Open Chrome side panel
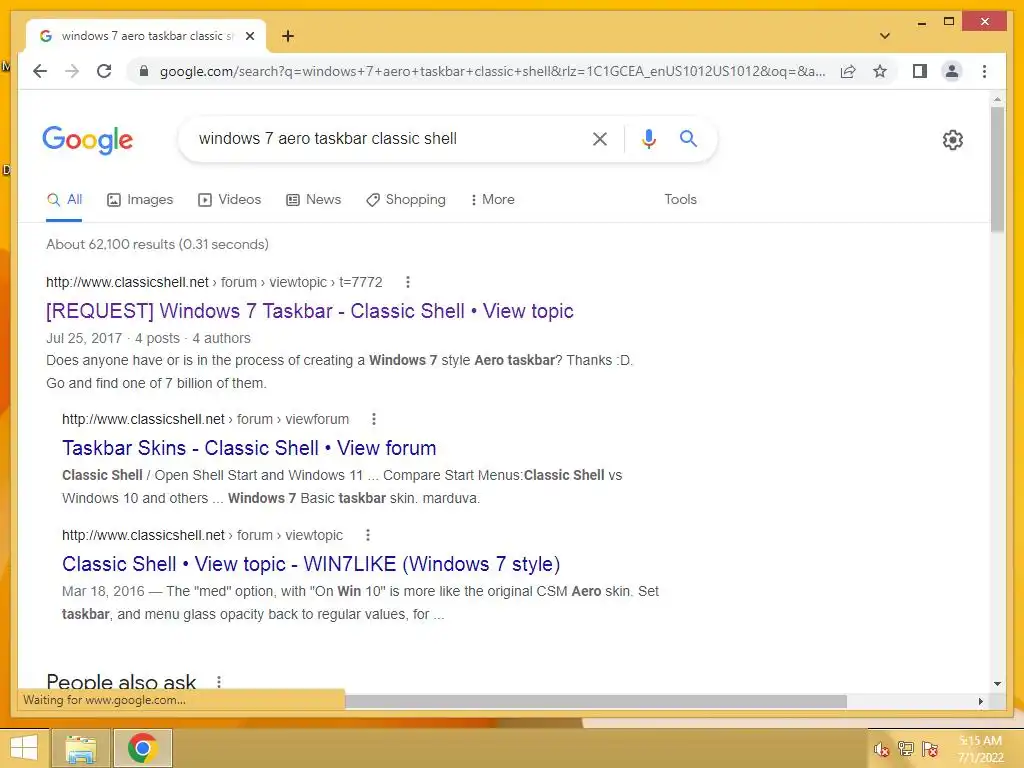1024x768 pixels. tap(920, 71)
